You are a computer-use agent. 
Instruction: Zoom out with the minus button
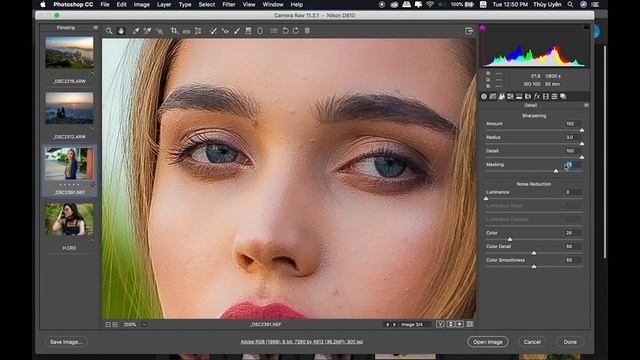click(x=108, y=324)
